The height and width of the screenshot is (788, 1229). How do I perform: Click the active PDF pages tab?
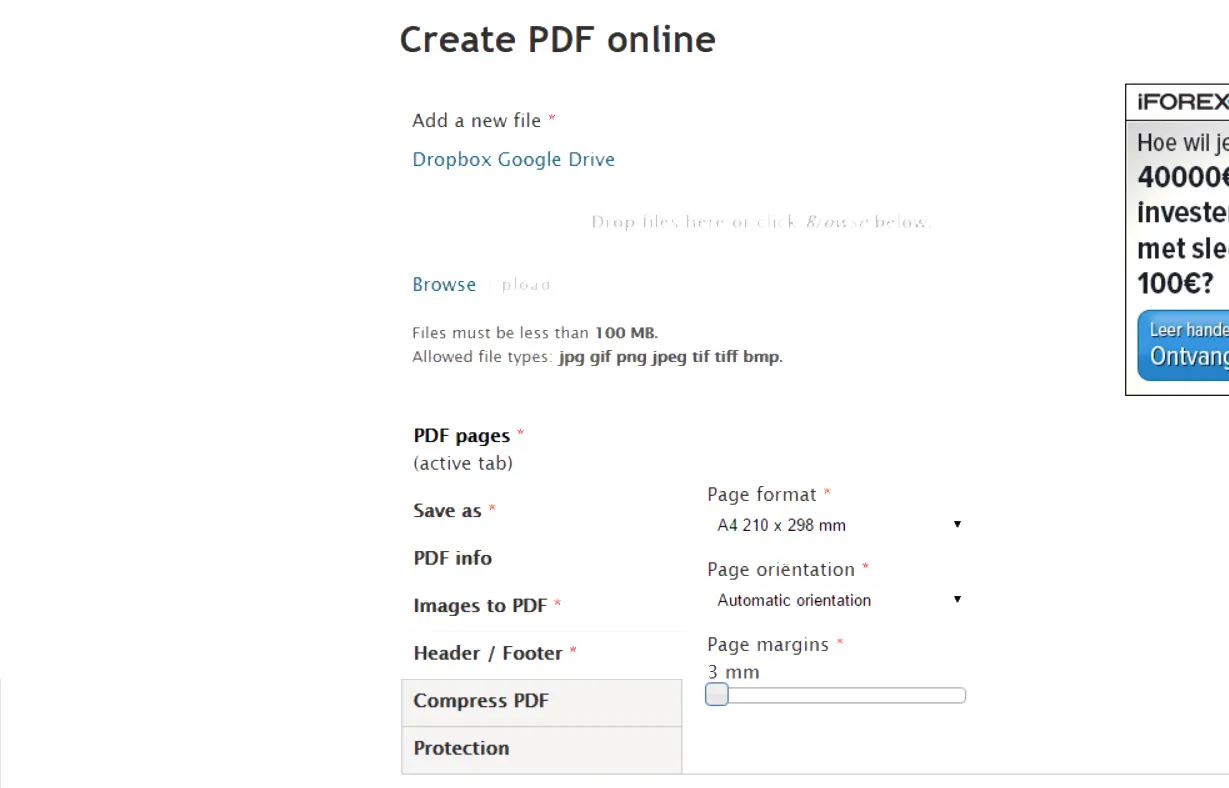point(462,435)
